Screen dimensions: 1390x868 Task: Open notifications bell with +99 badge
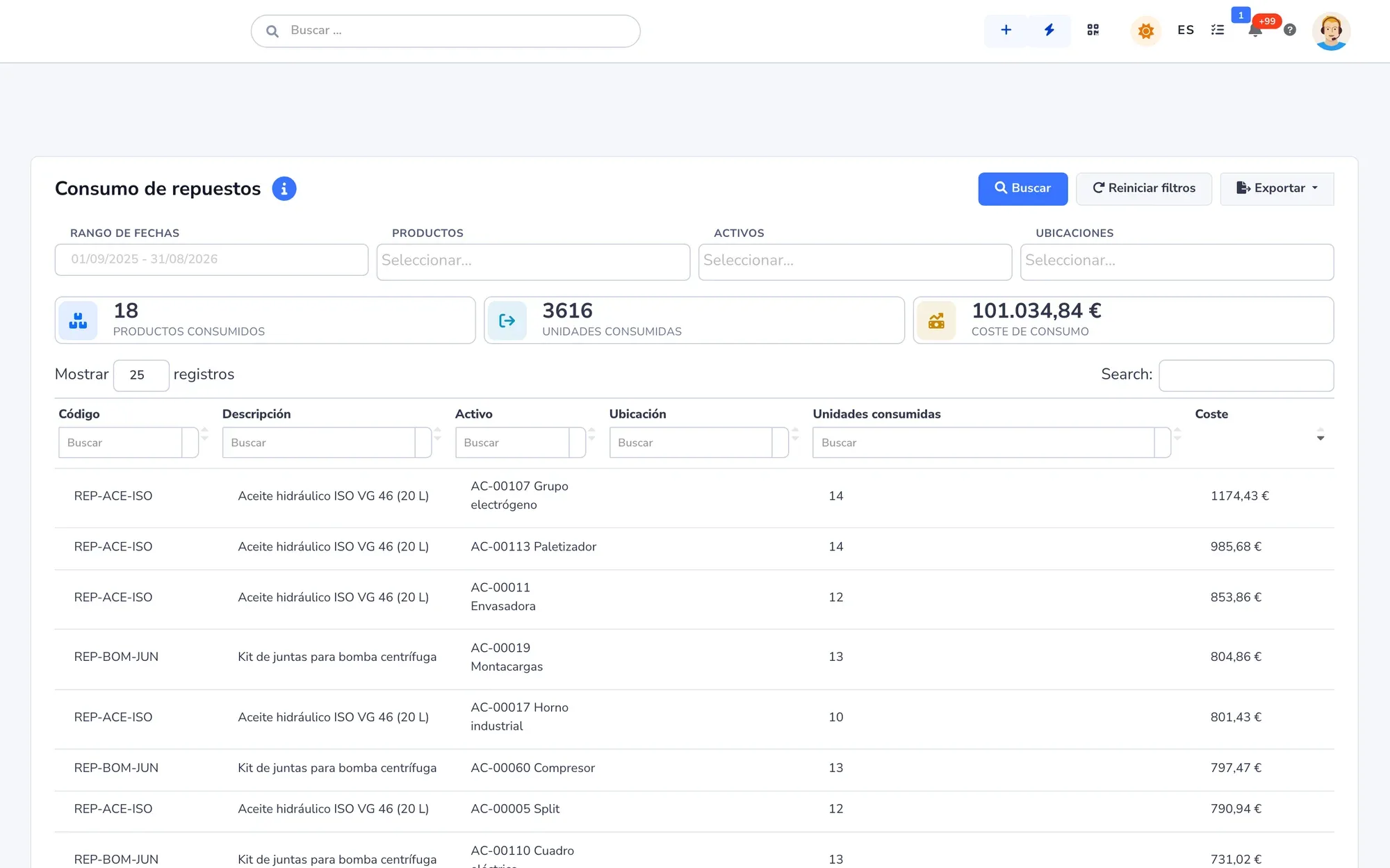pyautogui.click(x=1255, y=30)
